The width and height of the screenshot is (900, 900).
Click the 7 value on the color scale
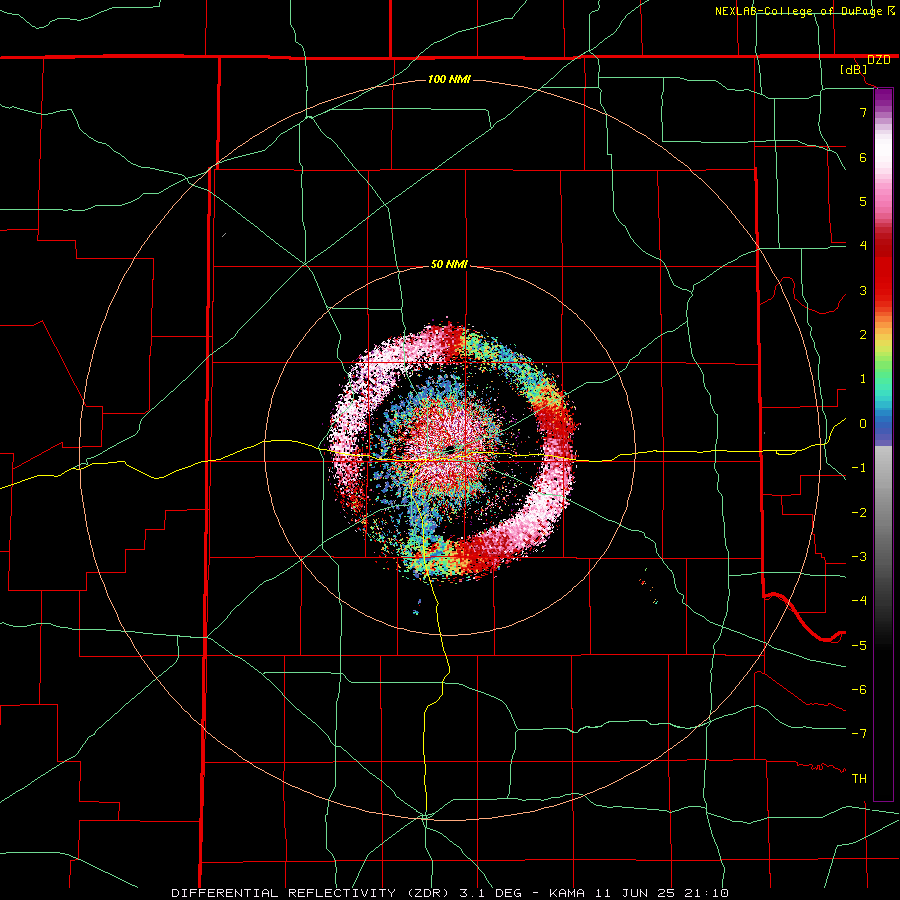point(863,112)
